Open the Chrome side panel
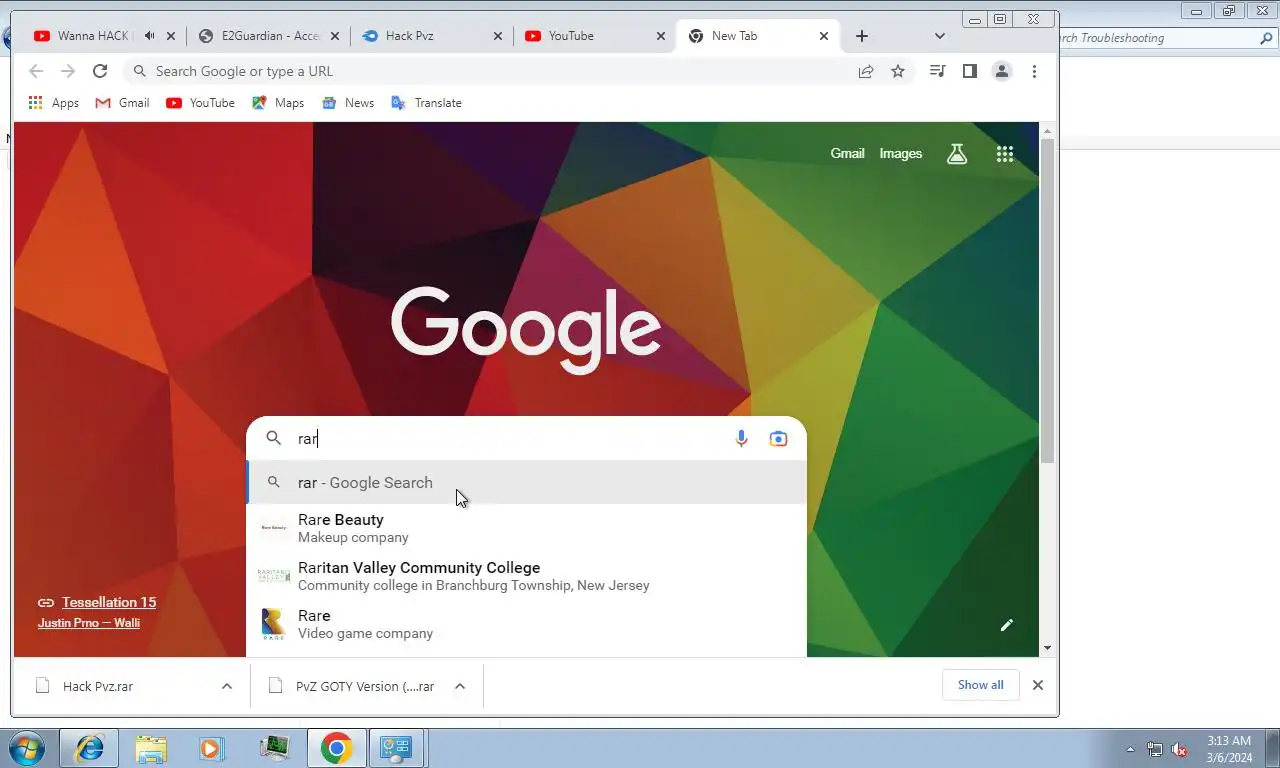 (x=969, y=71)
